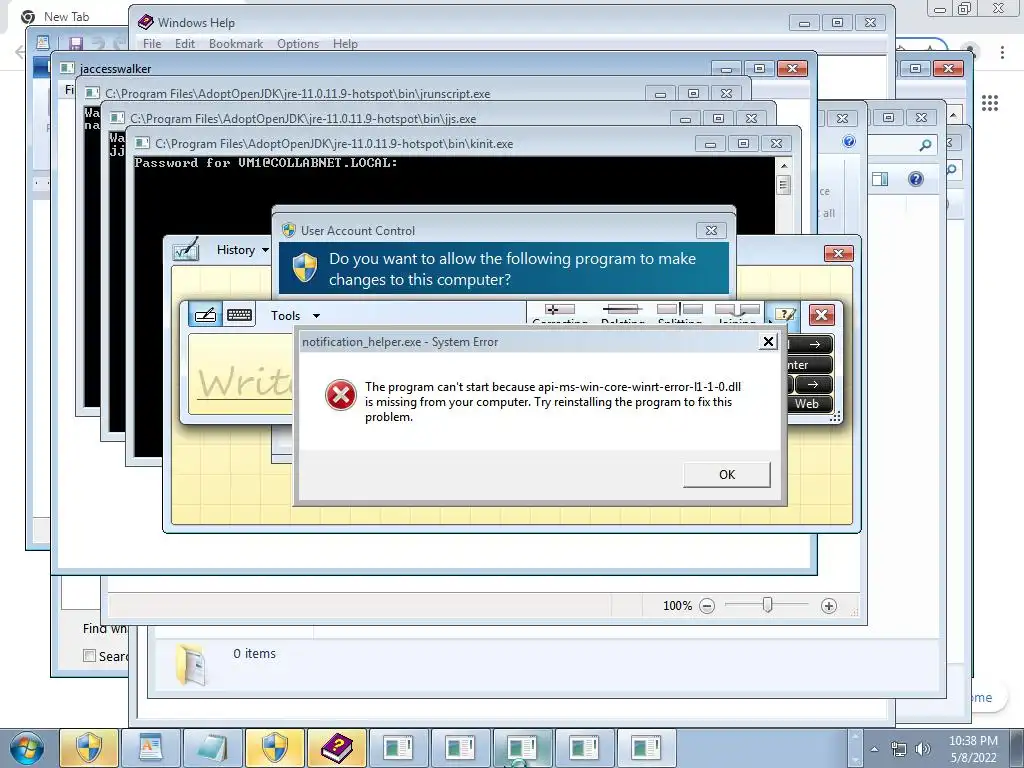Screen dimensions: 1024x768
Task: Show the Correcting gesture demo in the Input Panel
Action: tap(560, 313)
